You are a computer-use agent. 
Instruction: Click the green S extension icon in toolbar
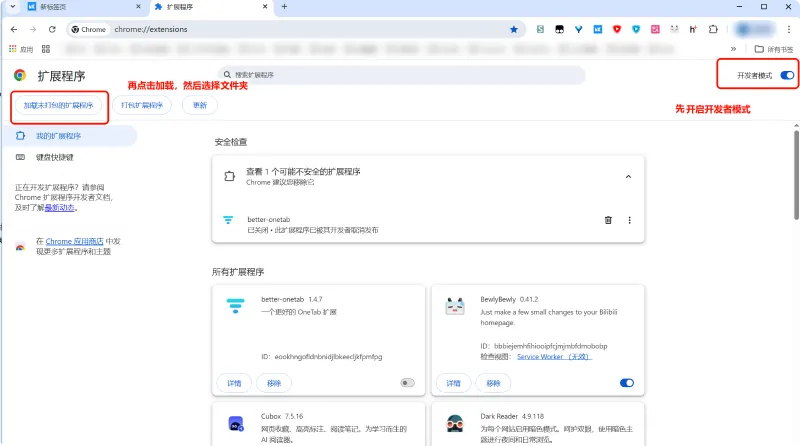tap(540, 30)
